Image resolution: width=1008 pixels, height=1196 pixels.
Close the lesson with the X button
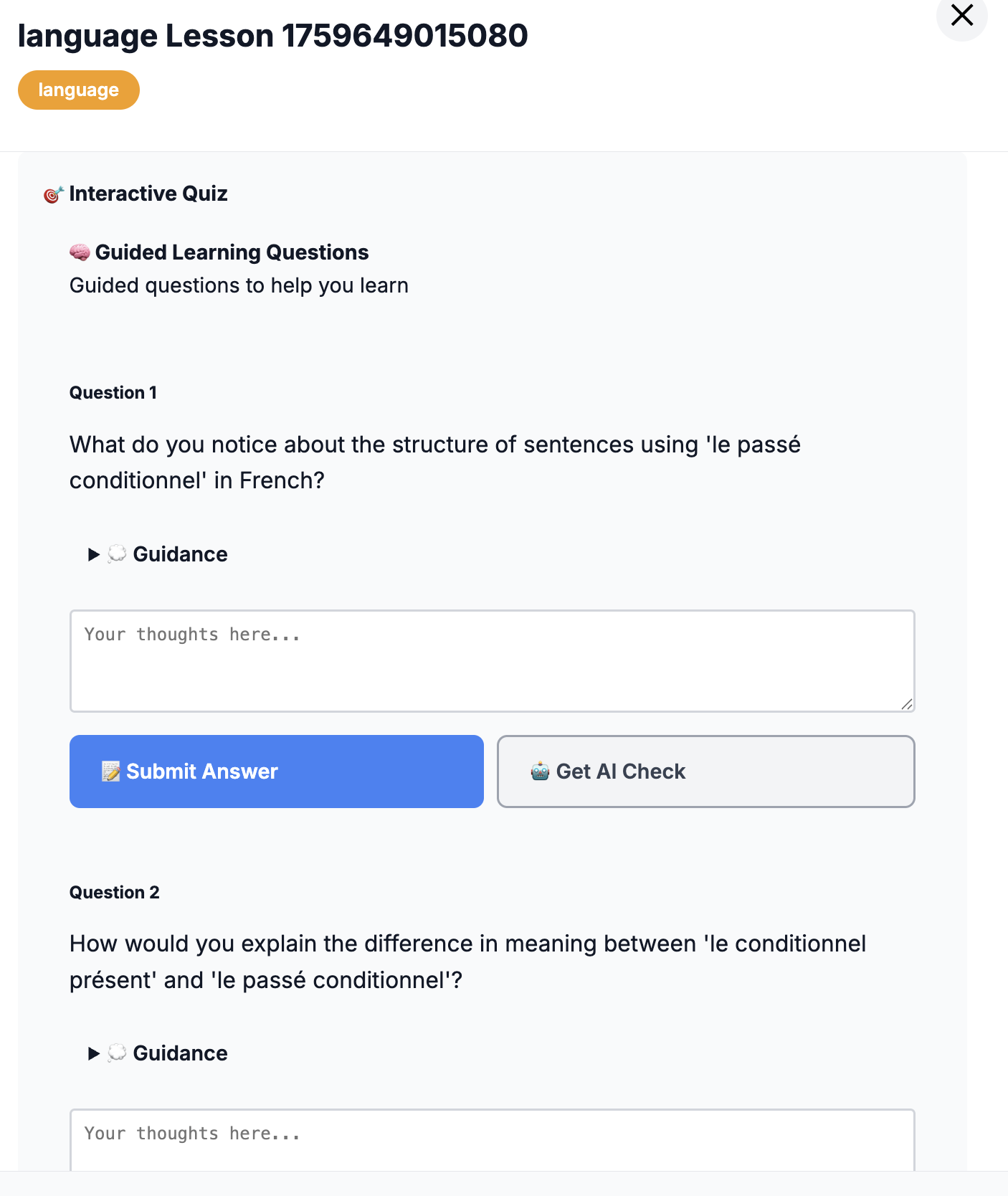coord(961,16)
